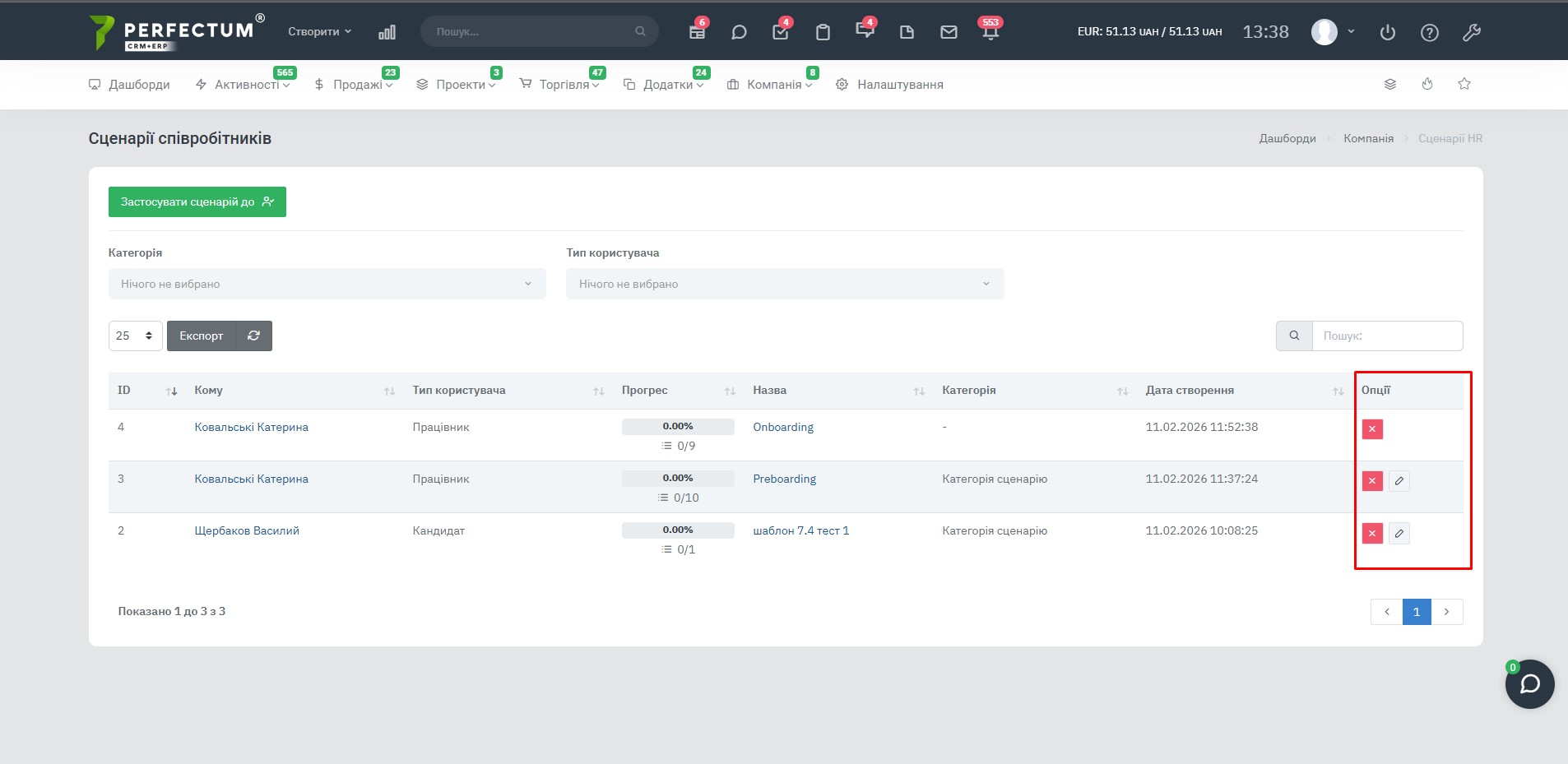
Task: Expand the Тип користувача filter dropdown
Action: click(784, 284)
